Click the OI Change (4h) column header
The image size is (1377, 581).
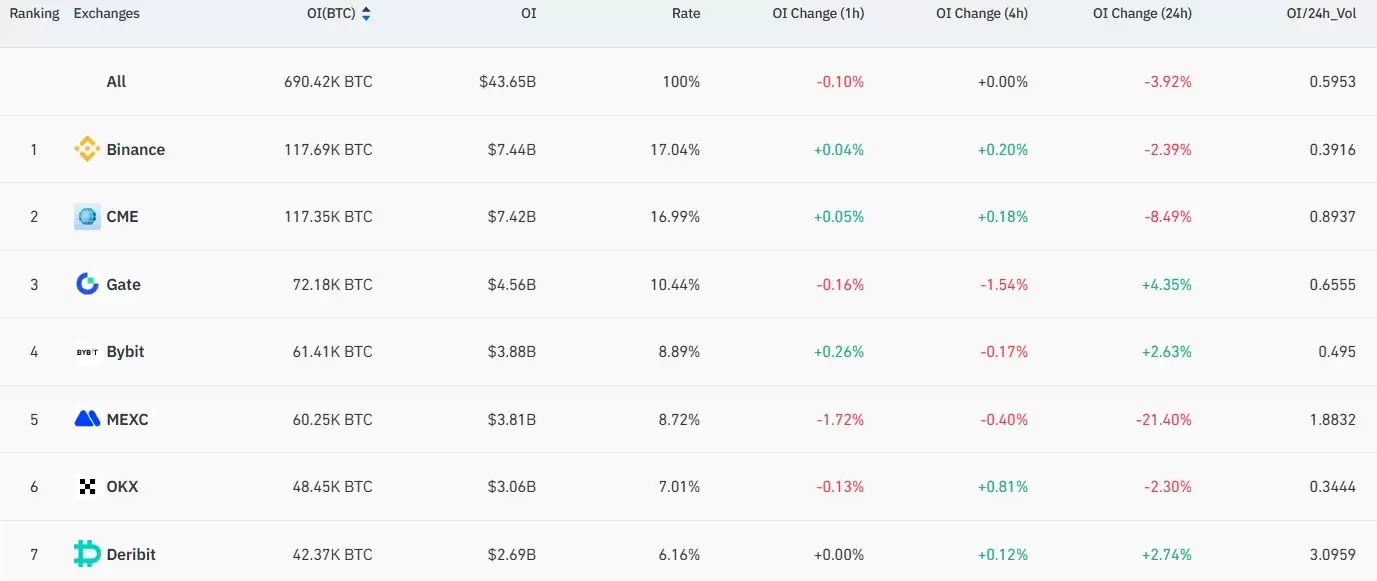(x=981, y=14)
